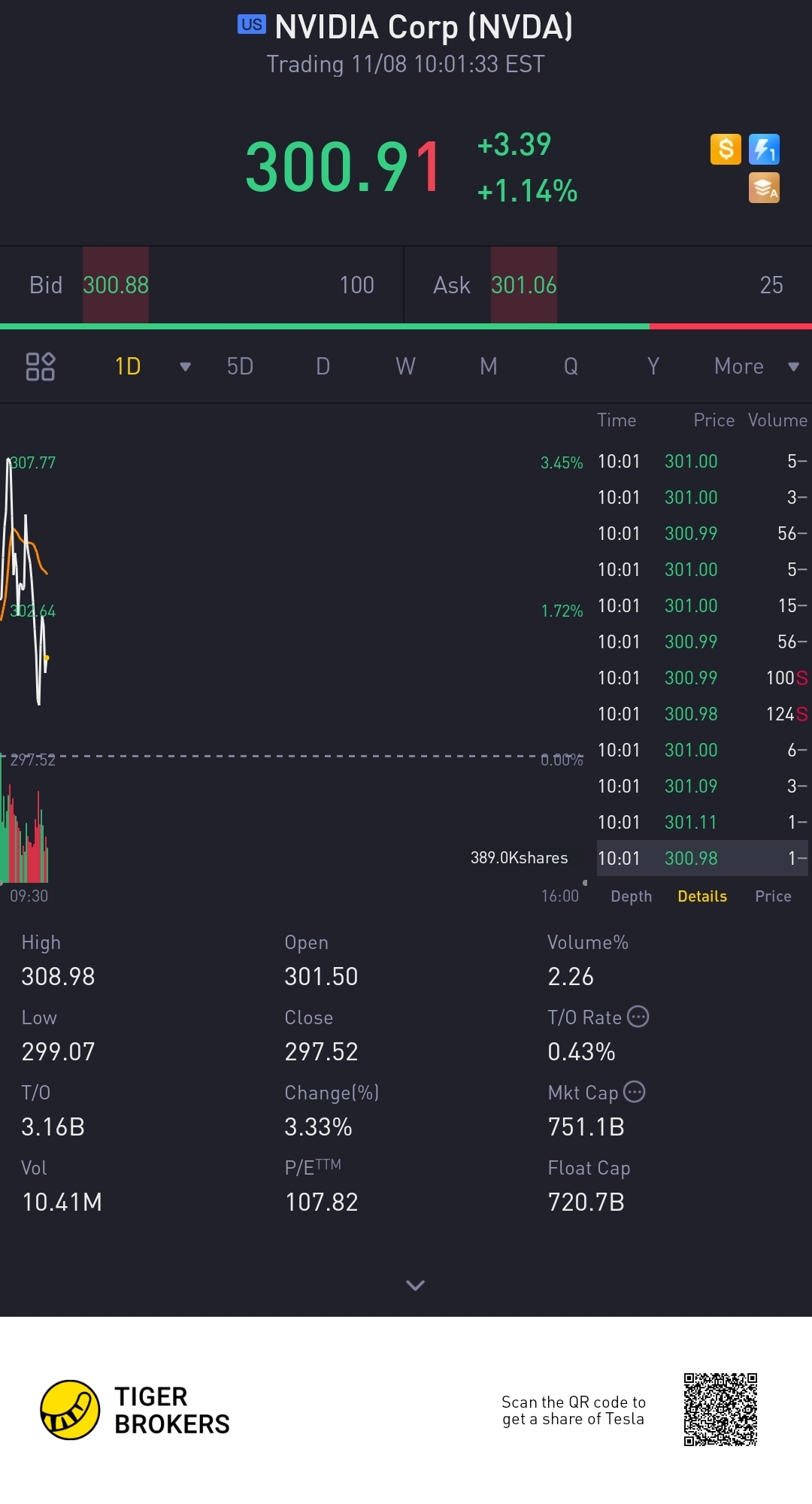Tap the change percent +1.14%

tap(527, 191)
